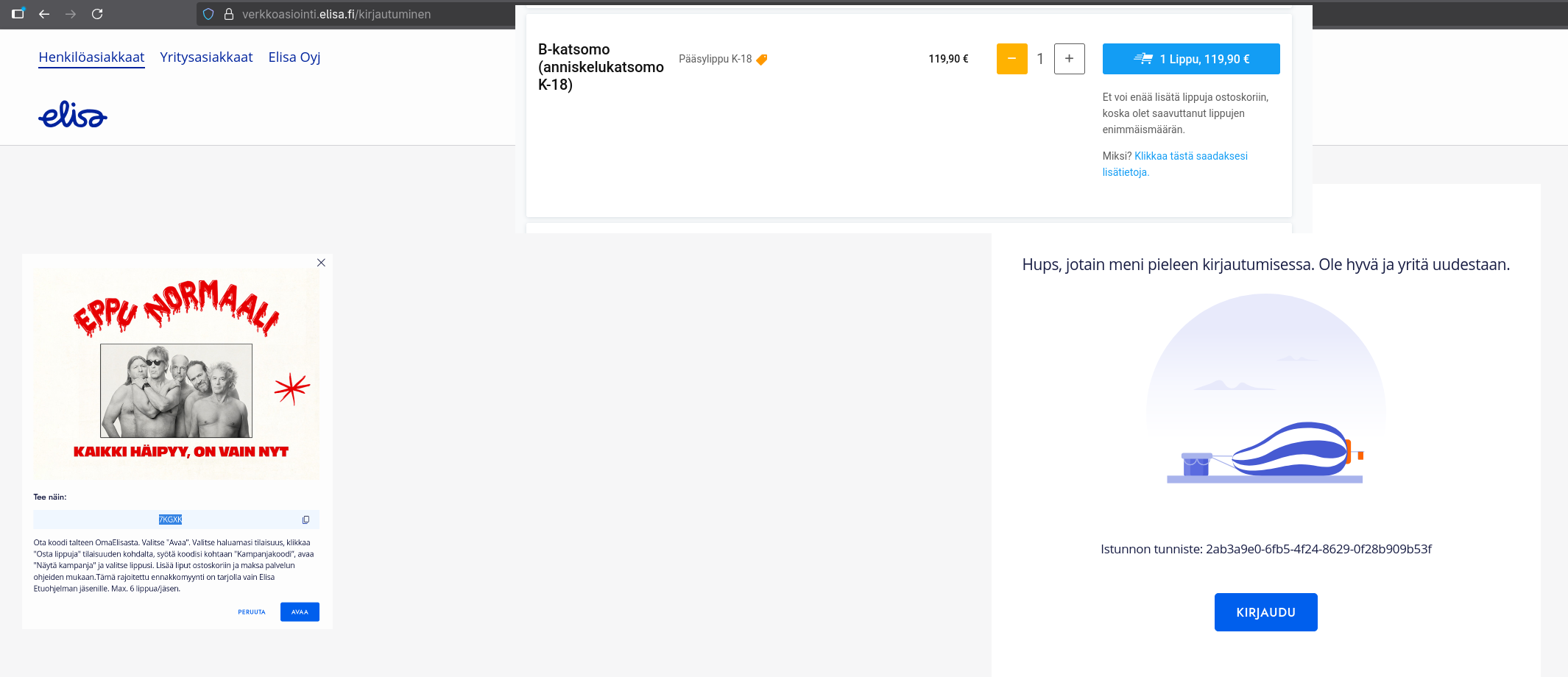
Task: Click the 119,90 € price text
Action: pyautogui.click(x=948, y=59)
